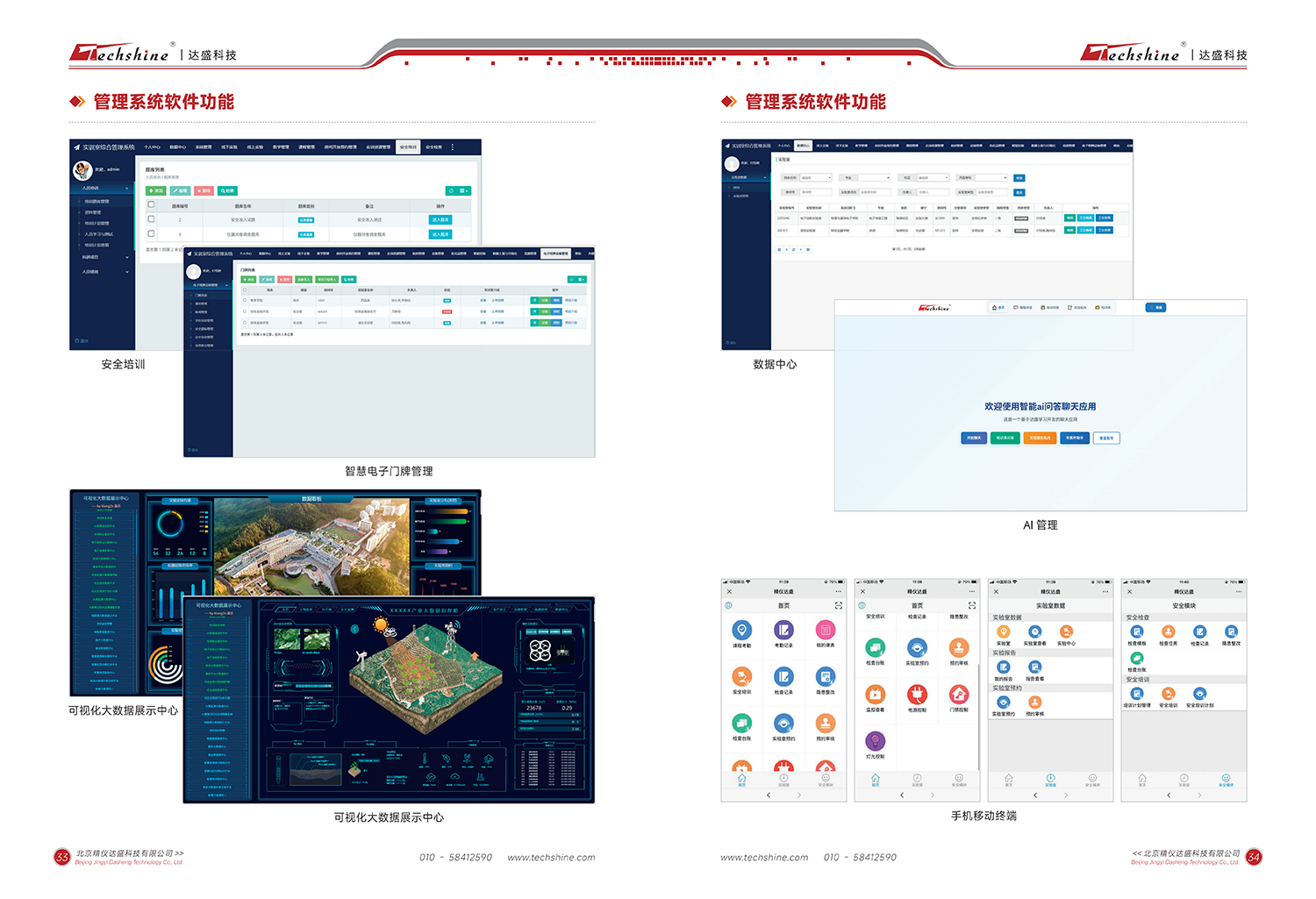Open 系统管理 tab in 题库列表 window
The image size is (1316, 899).
click(x=204, y=147)
